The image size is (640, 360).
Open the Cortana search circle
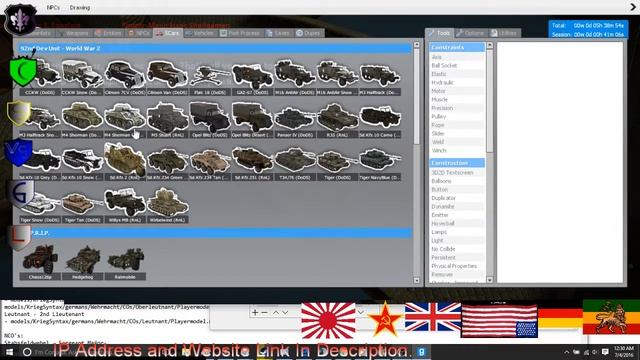click(27, 352)
